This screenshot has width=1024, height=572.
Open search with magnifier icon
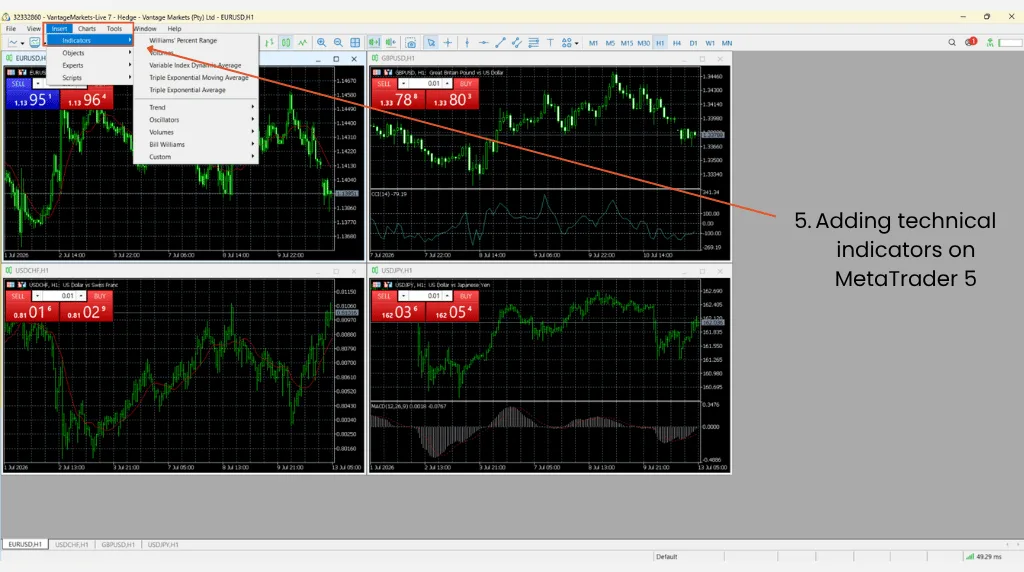tap(952, 42)
